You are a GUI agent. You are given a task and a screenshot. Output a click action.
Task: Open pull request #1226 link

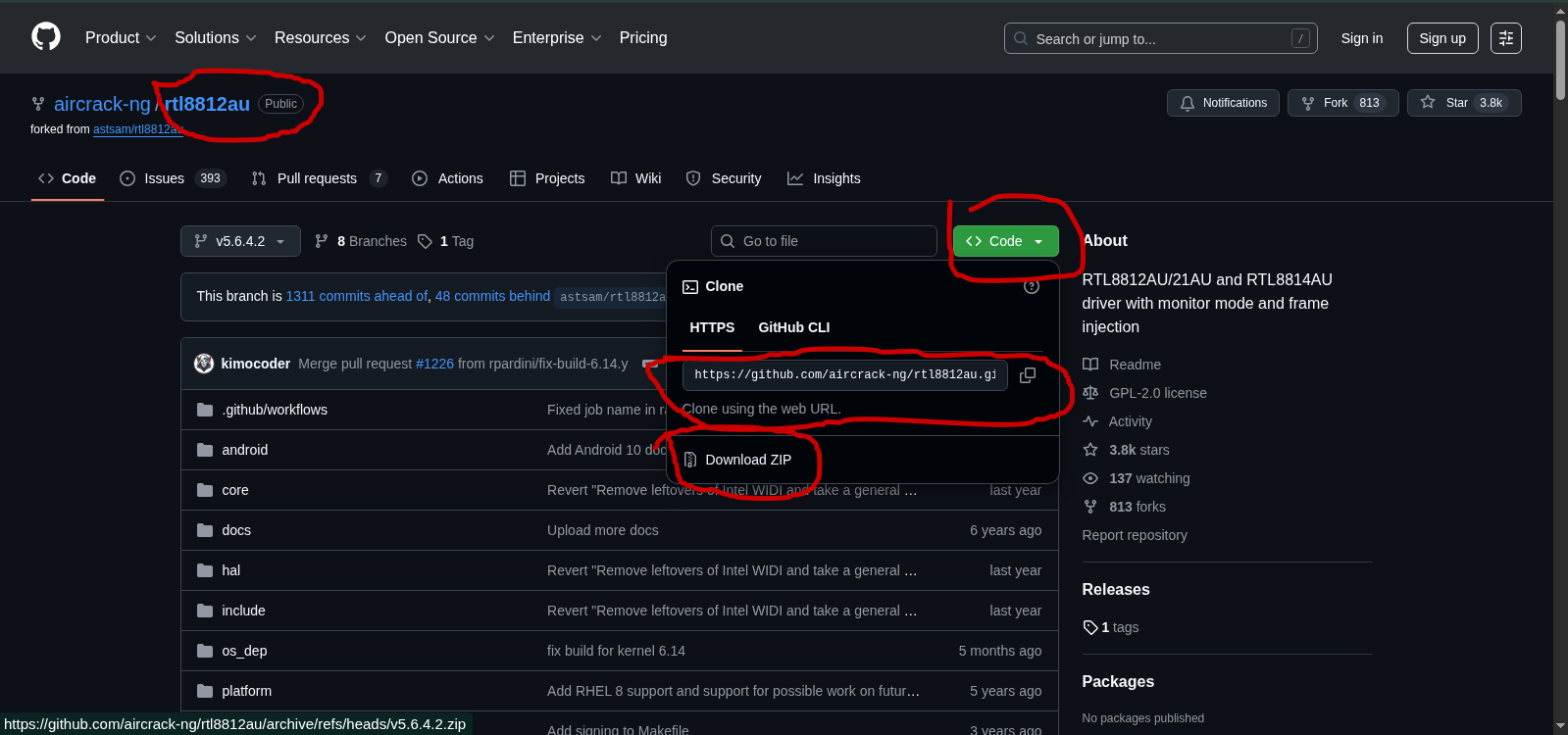(x=434, y=364)
